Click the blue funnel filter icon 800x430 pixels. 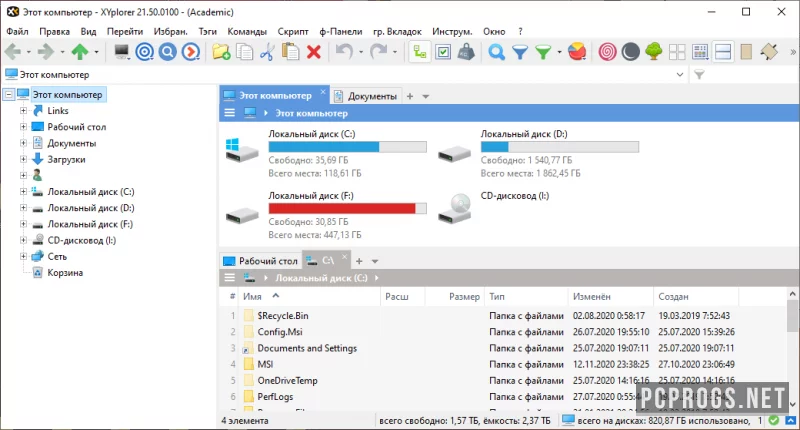[520, 52]
